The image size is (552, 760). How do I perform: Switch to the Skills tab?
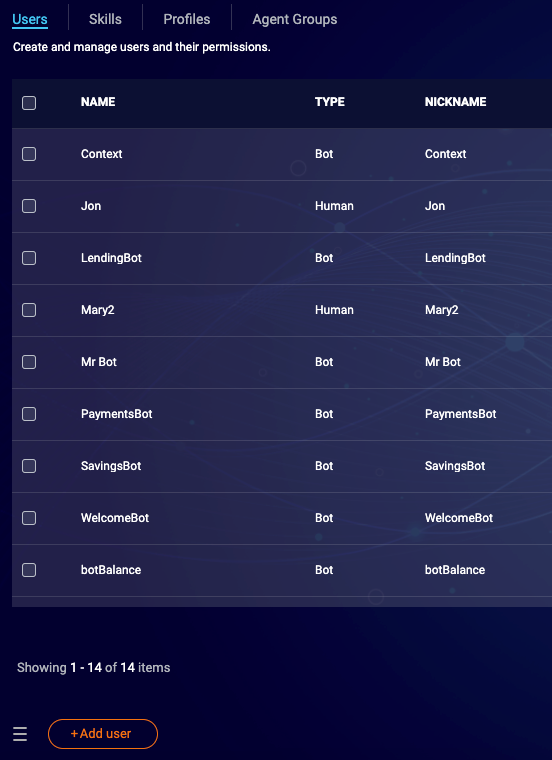click(x=105, y=19)
